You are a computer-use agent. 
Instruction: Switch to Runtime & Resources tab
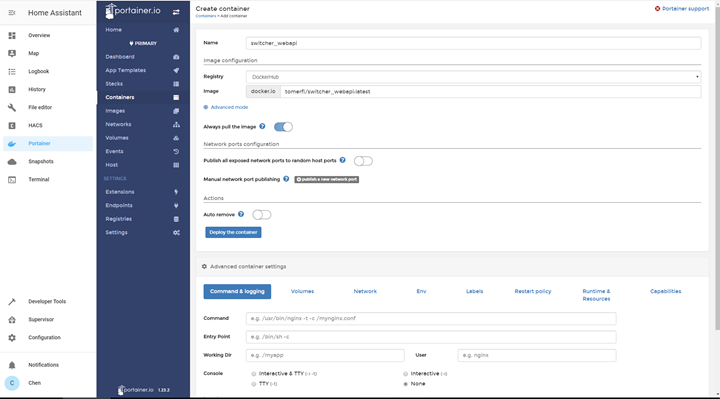click(596, 295)
